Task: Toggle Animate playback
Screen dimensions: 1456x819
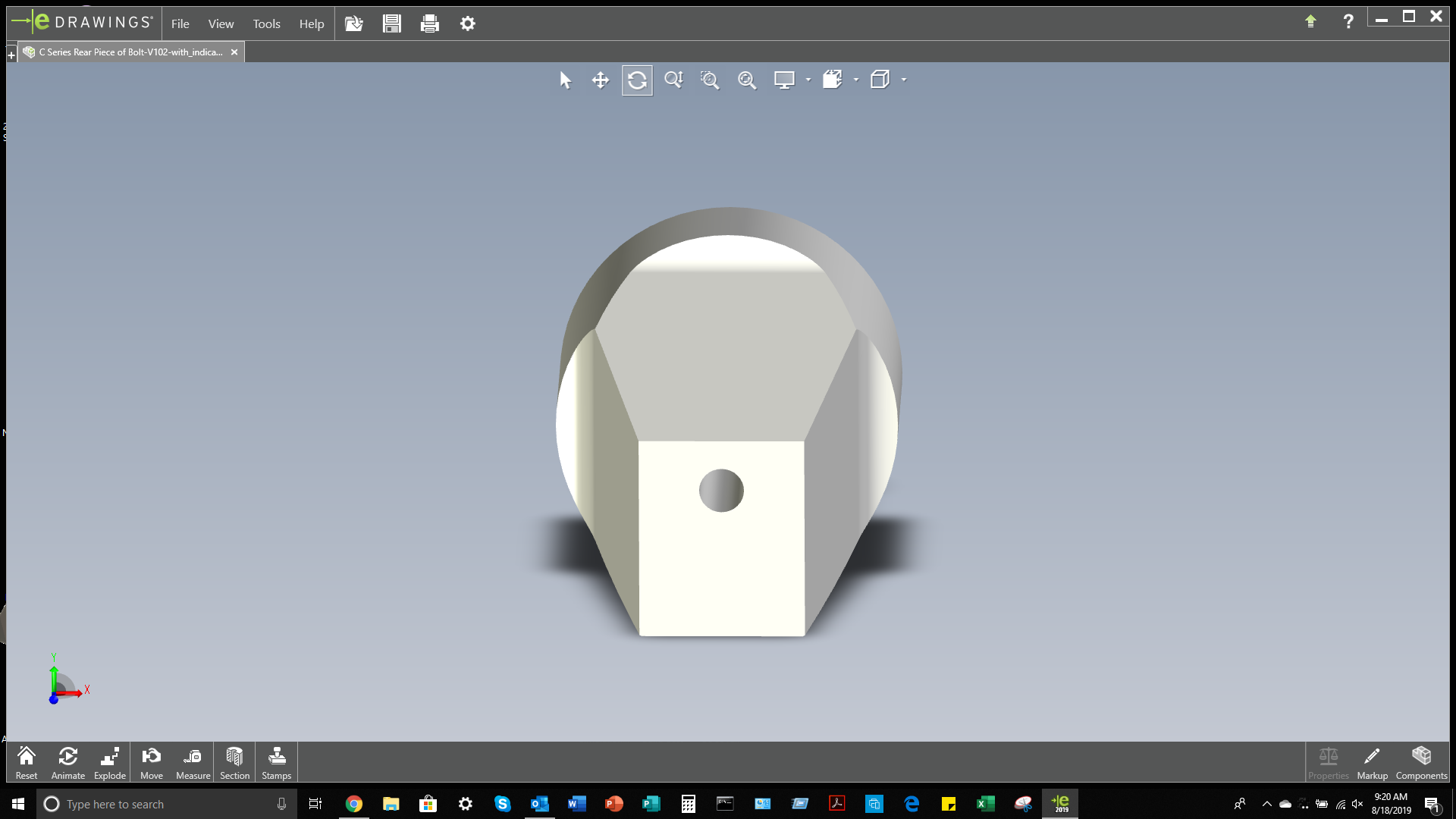Action: (67, 762)
